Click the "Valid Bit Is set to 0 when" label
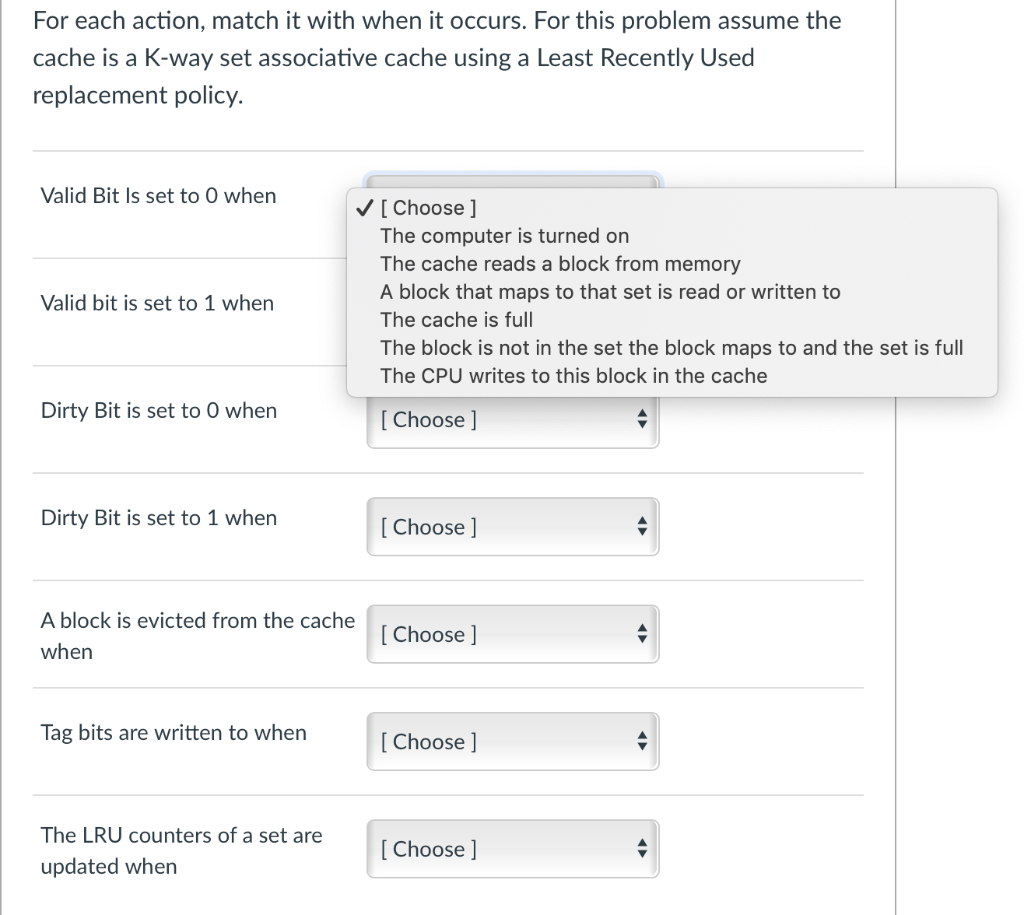This screenshot has width=1024, height=915. [x=157, y=196]
